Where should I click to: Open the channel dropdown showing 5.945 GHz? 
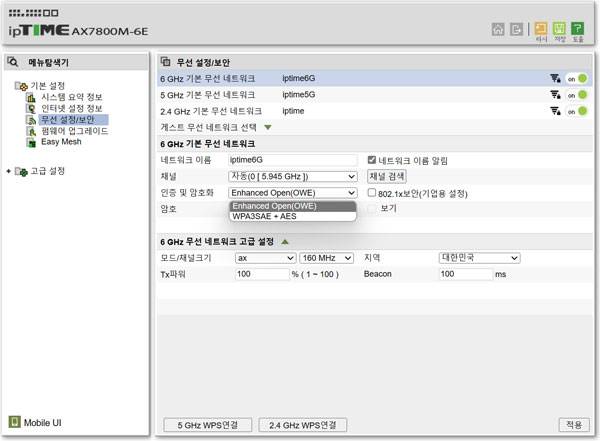coord(292,176)
